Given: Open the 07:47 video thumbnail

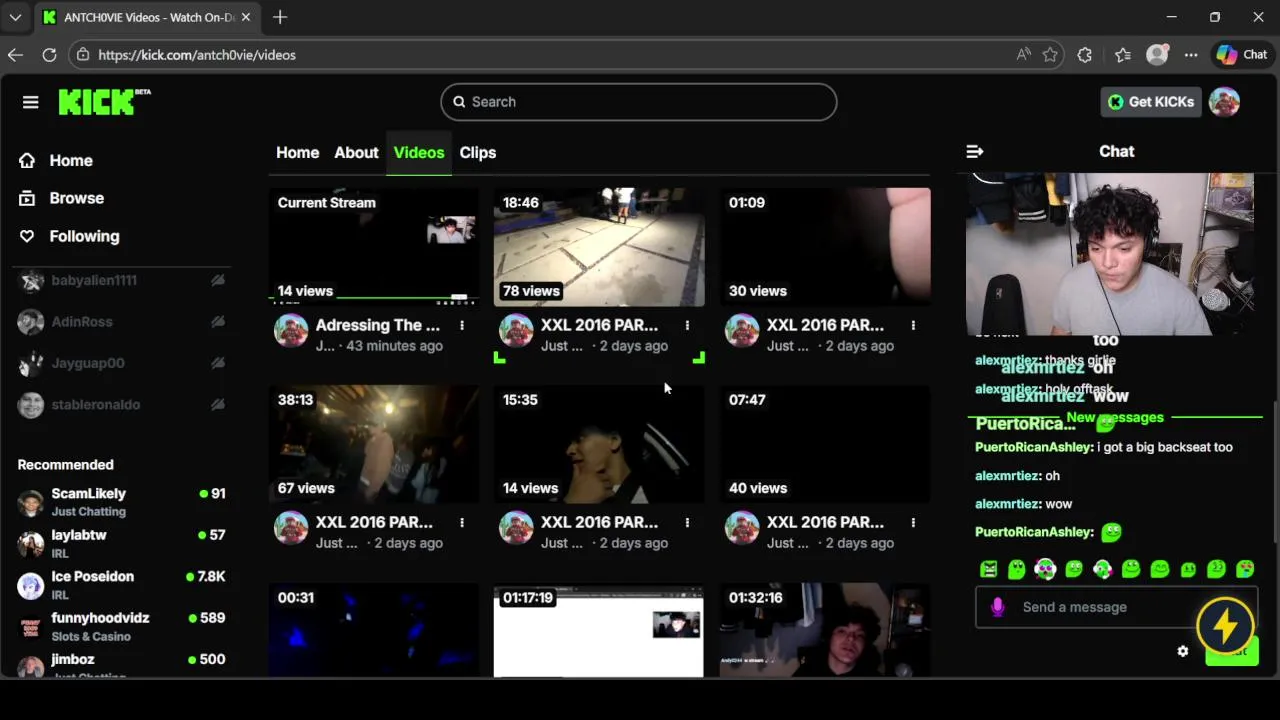Looking at the screenshot, I should click(825, 443).
